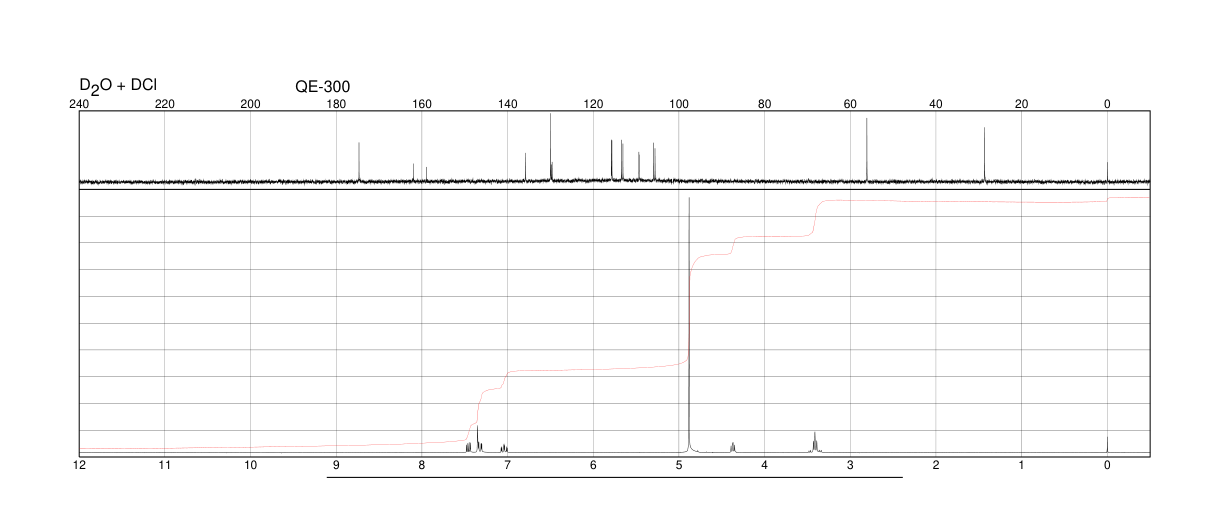The width and height of the screenshot is (1224, 528).
Task: Select the 220 tick label on carbon axis
Action: (165, 104)
